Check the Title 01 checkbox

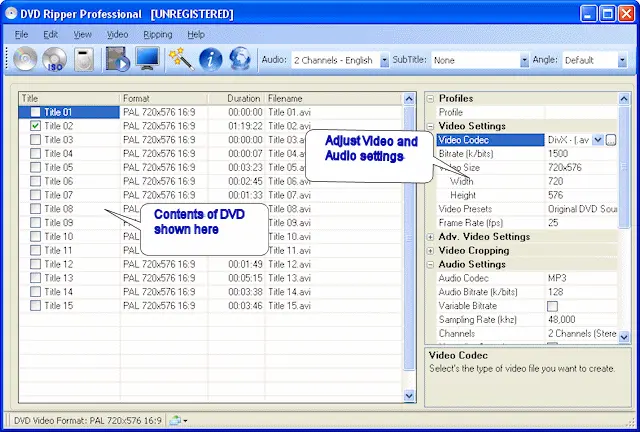(x=36, y=112)
